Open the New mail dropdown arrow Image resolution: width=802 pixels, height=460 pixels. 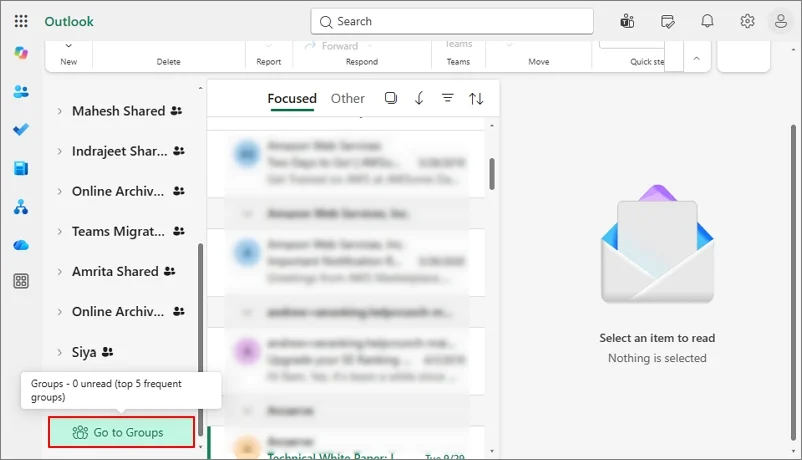click(x=69, y=46)
